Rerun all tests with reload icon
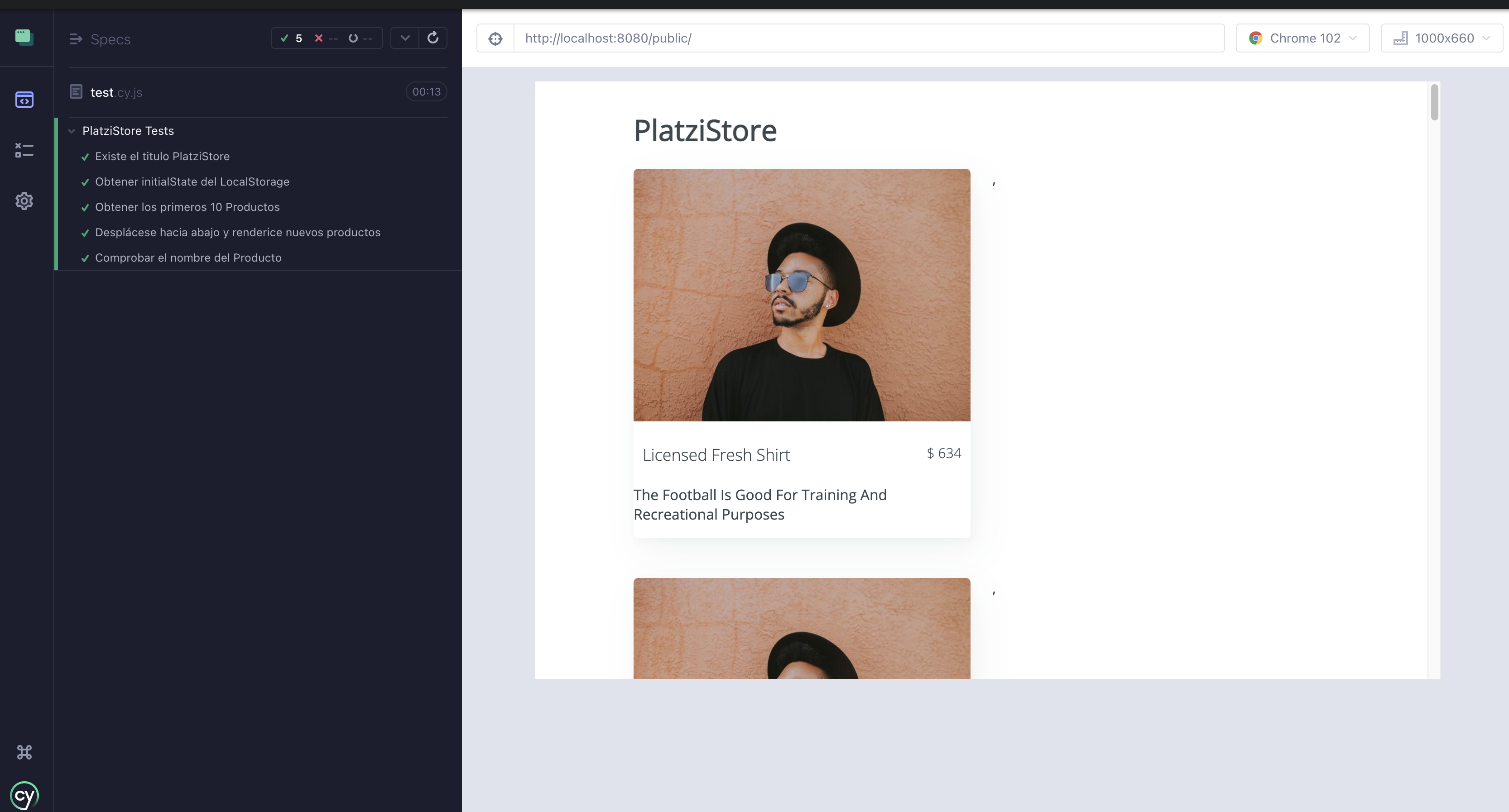 click(x=433, y=38)
